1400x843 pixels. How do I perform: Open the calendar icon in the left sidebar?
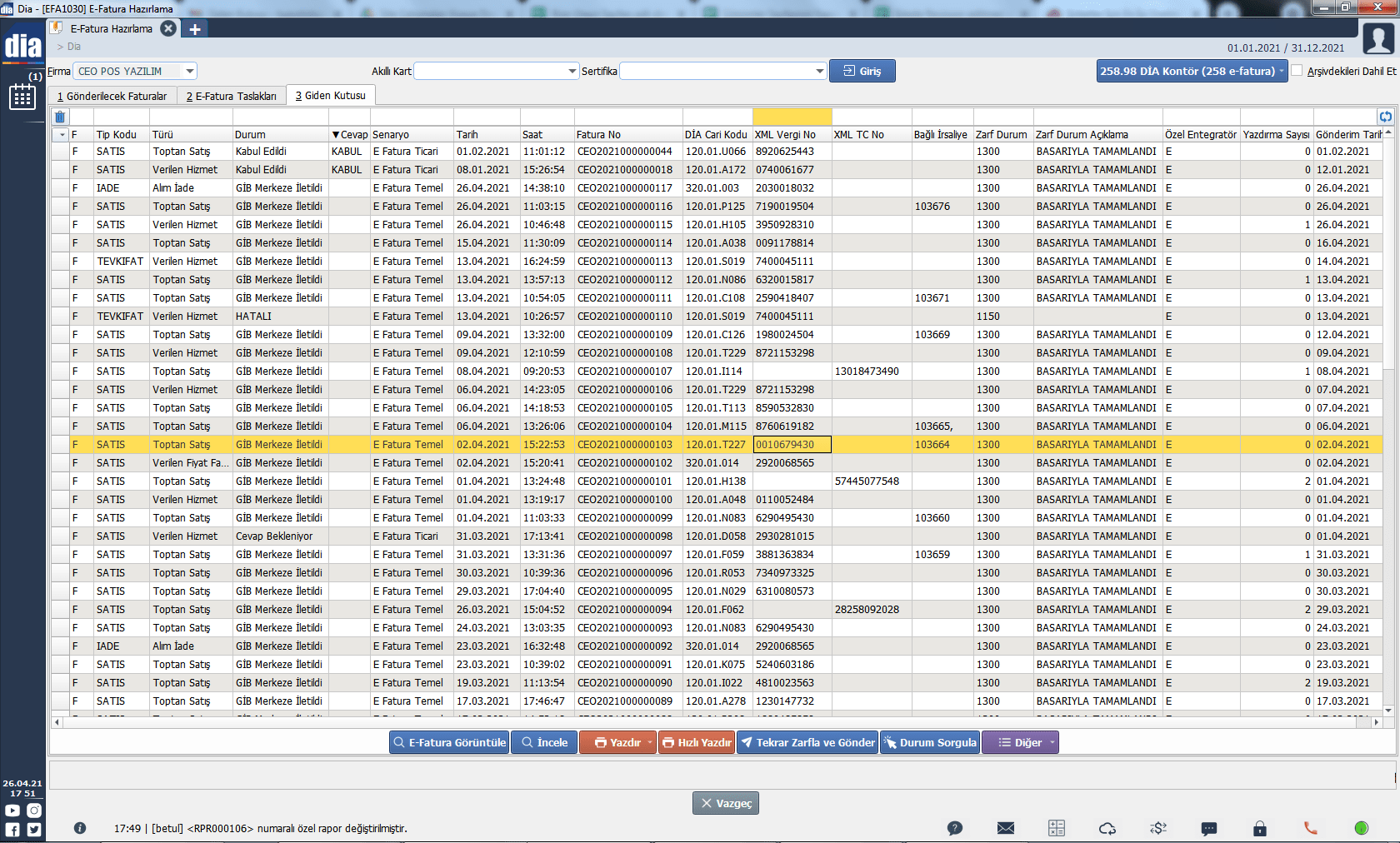22,97
